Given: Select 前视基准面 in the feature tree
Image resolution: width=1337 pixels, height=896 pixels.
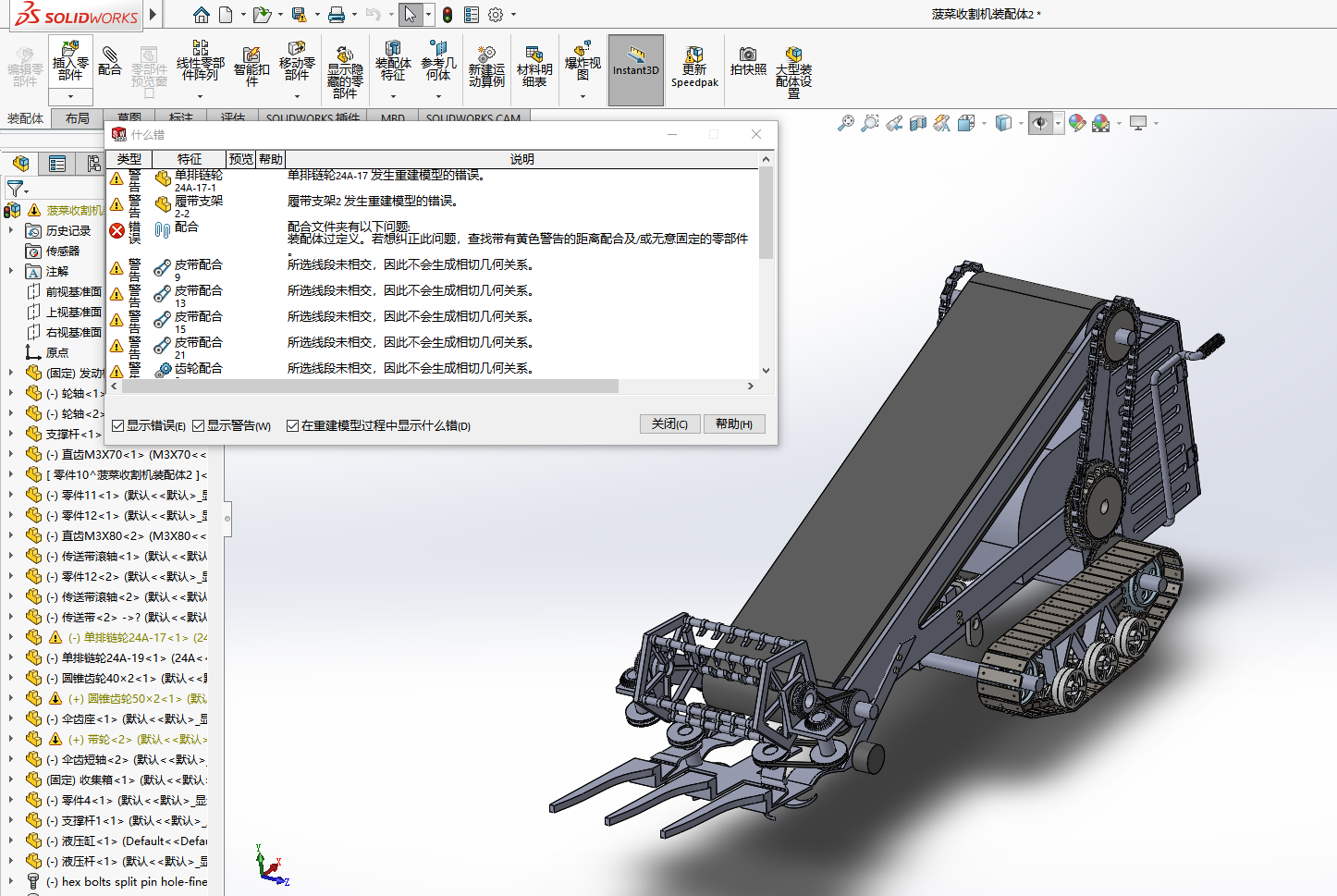Looking at the screenshot, I should pos(74,291).
